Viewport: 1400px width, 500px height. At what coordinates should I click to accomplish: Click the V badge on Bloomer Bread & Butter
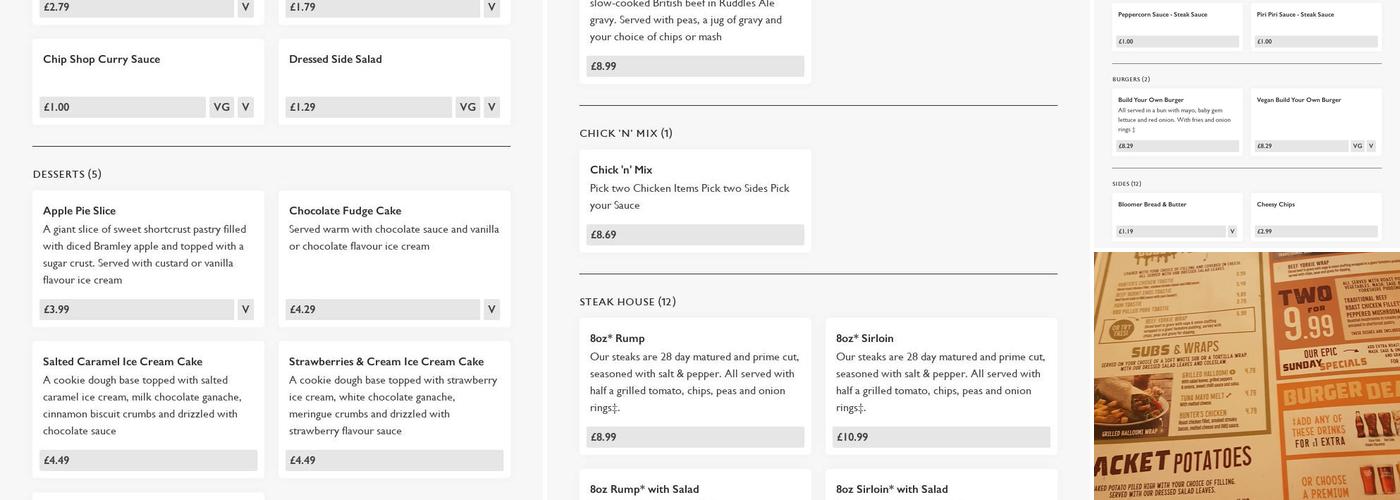point(1232,232)
